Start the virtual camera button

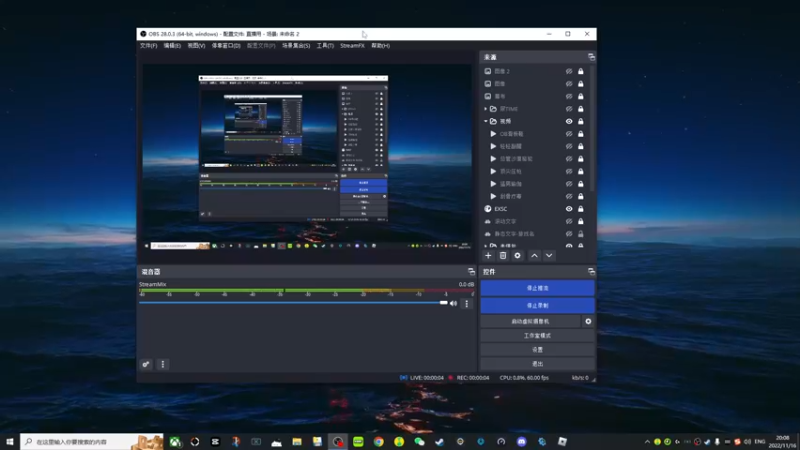point(530,321)
